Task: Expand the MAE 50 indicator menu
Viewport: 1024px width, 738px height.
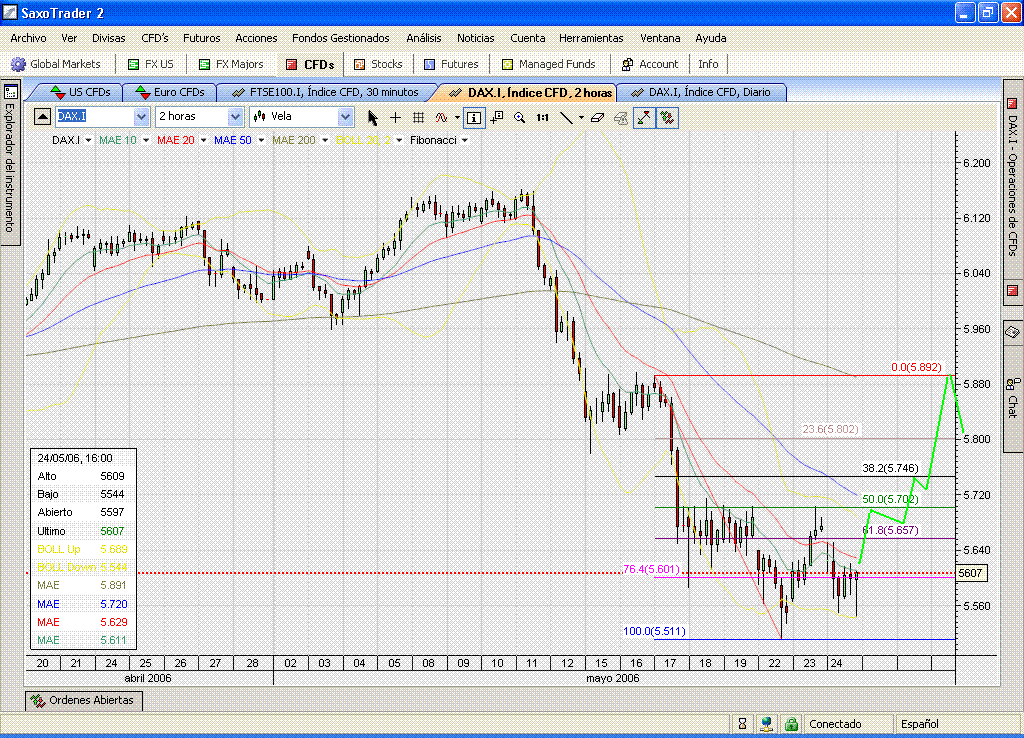Action: point(261,140)
